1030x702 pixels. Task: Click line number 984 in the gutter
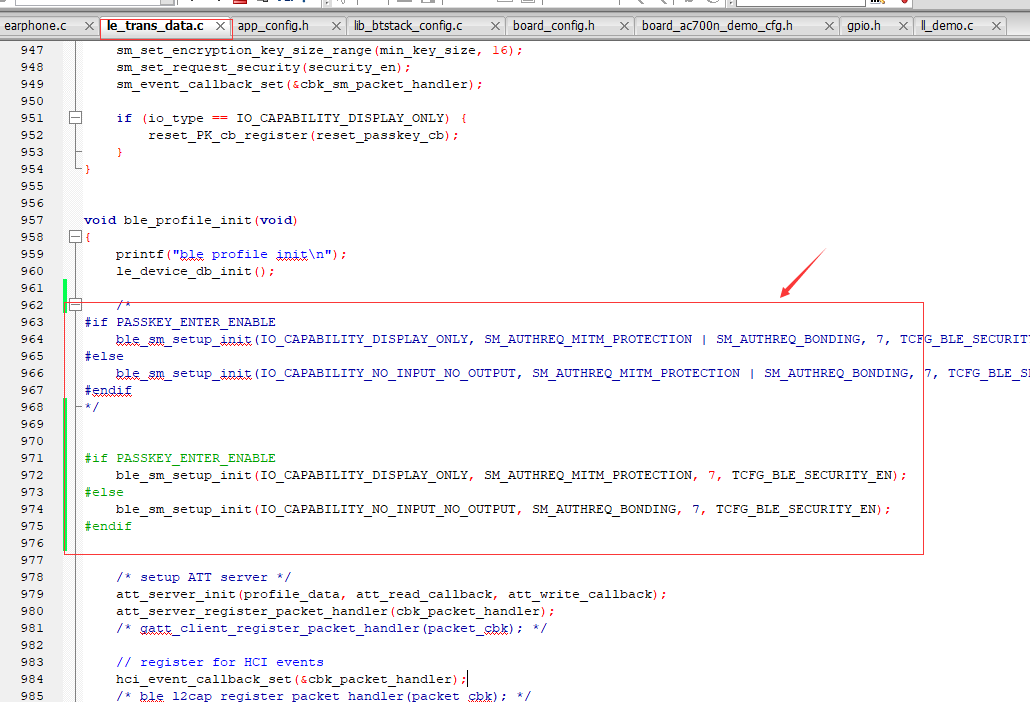(x=32, y=679)
